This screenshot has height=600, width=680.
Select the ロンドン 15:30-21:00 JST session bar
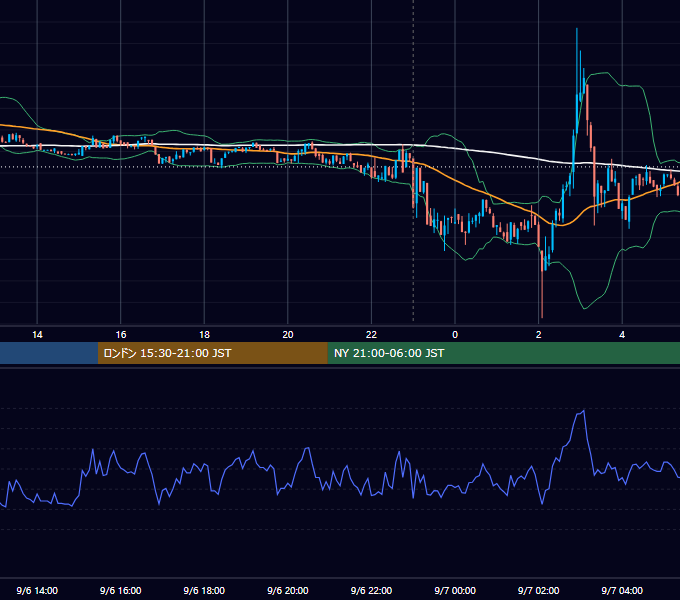pyautogui.click(x=212, y=353)
